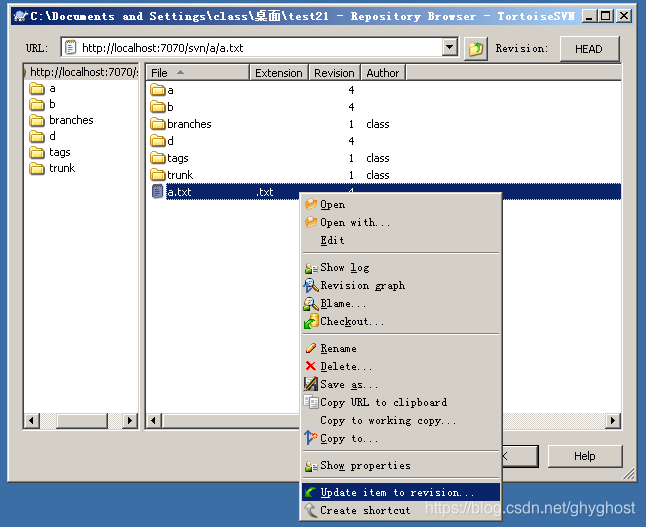
Task: Select folder a row in file list
Action: pos(383,90)
